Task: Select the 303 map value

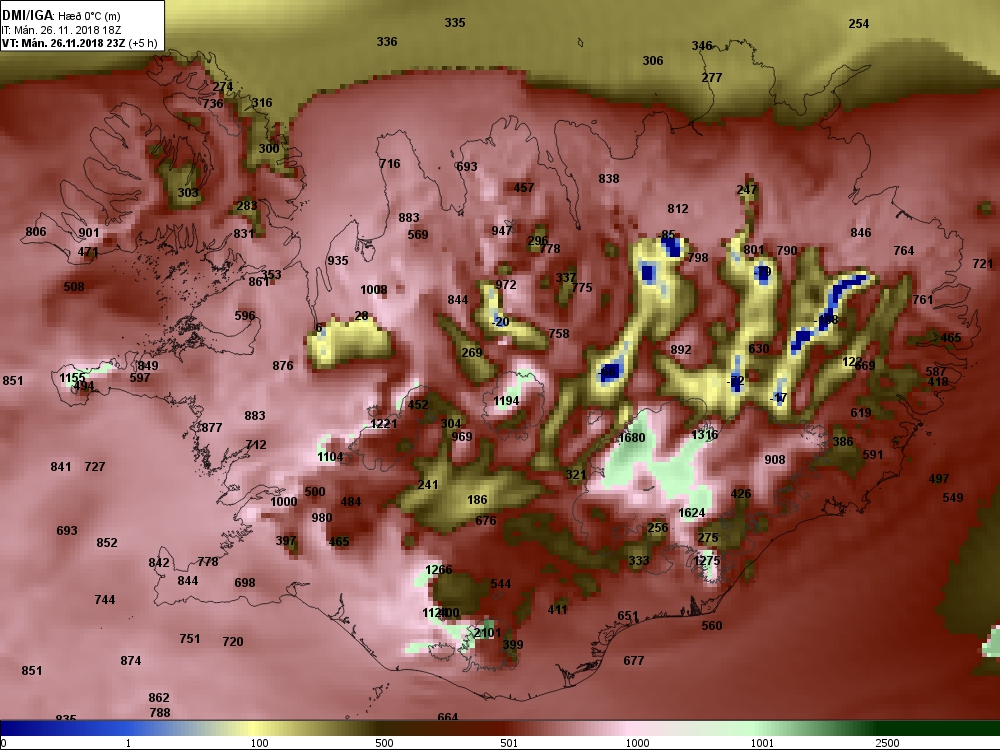Action: pos(188,193)
